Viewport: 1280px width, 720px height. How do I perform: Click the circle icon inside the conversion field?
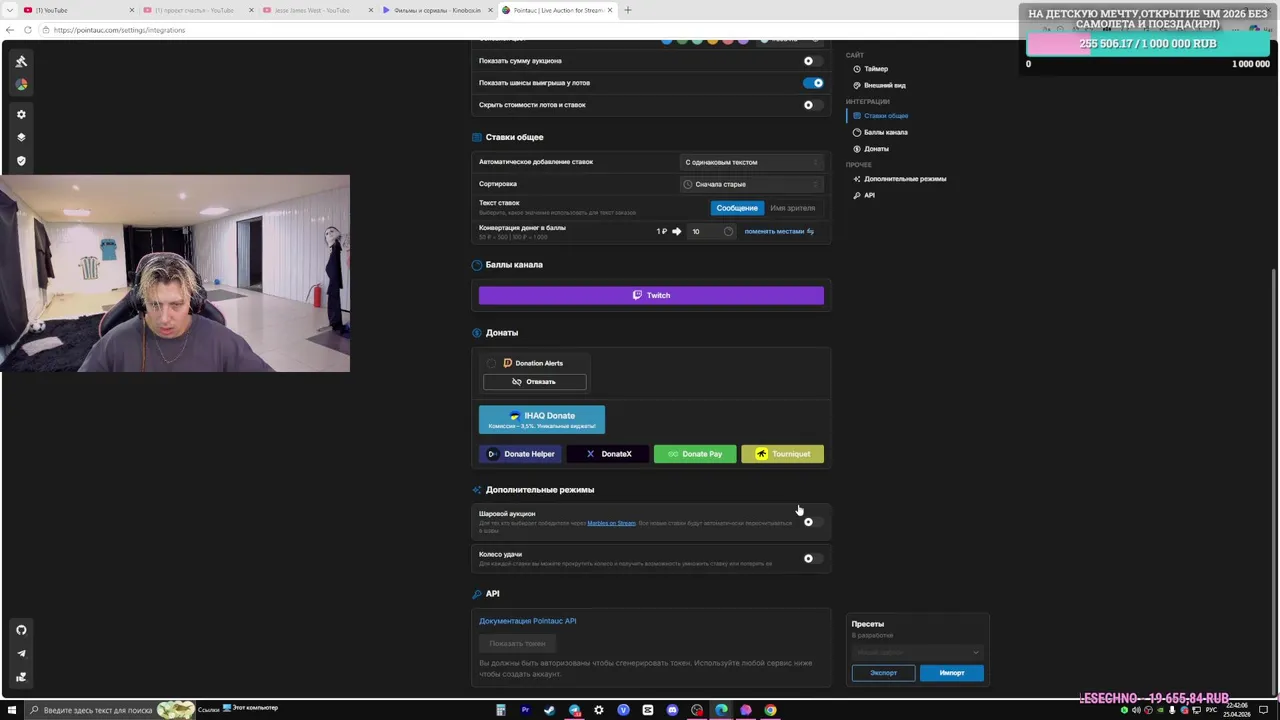728,231
